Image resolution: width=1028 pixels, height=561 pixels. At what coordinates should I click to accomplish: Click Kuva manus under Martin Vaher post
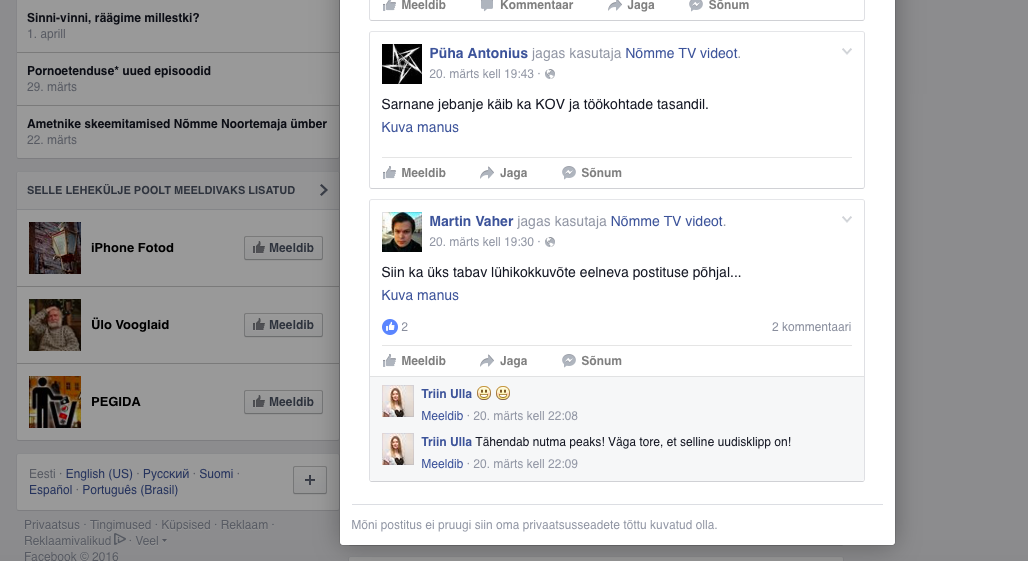tap(420, 295)
